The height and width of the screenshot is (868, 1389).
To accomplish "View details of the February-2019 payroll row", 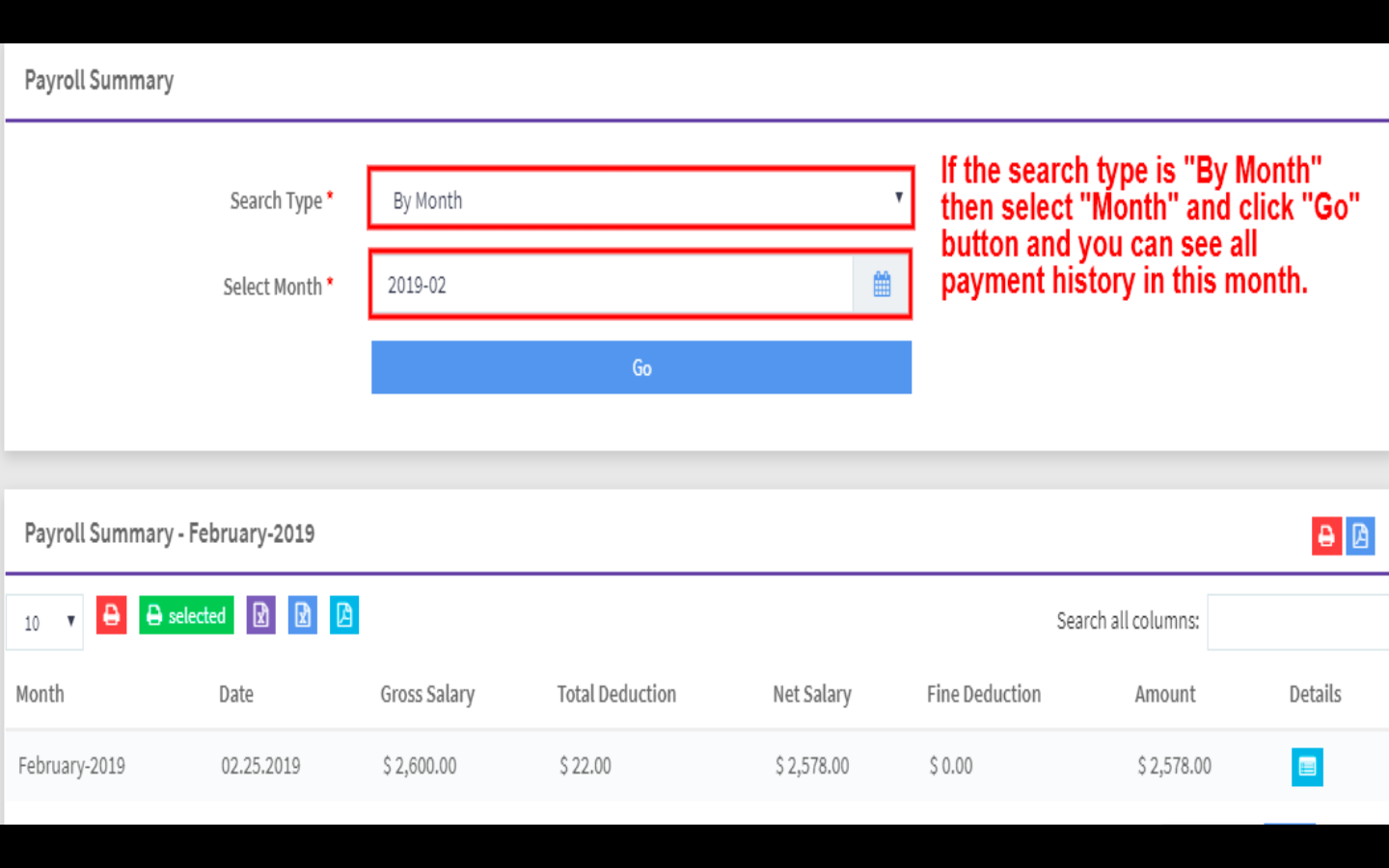I will point(1307,767).
